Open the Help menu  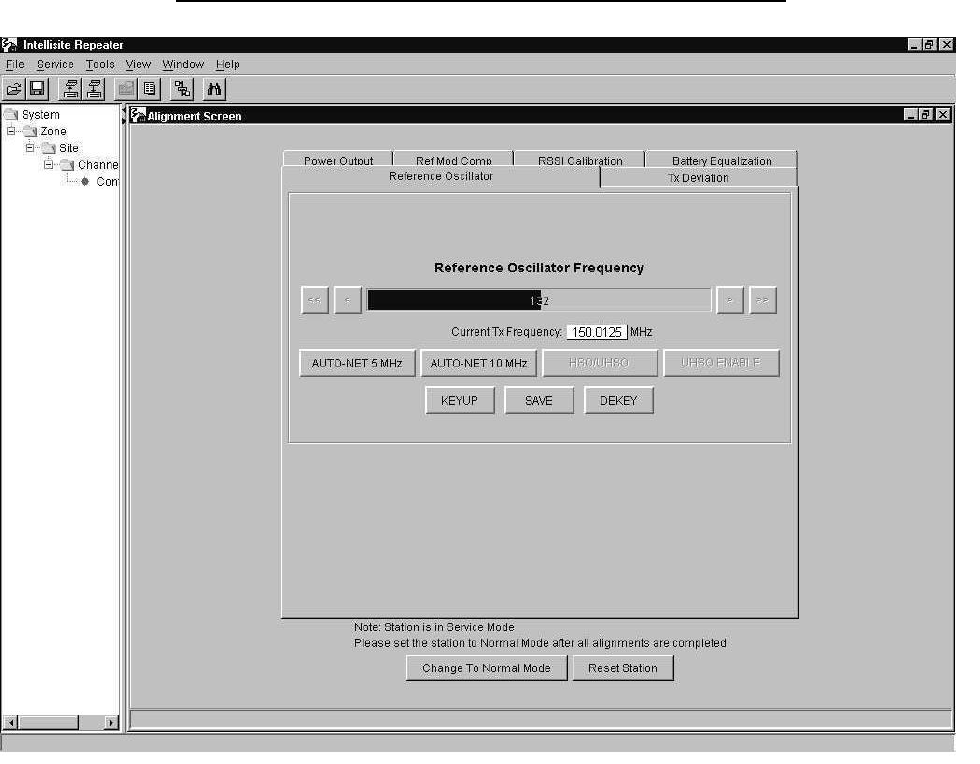click(x=228, y=64)
